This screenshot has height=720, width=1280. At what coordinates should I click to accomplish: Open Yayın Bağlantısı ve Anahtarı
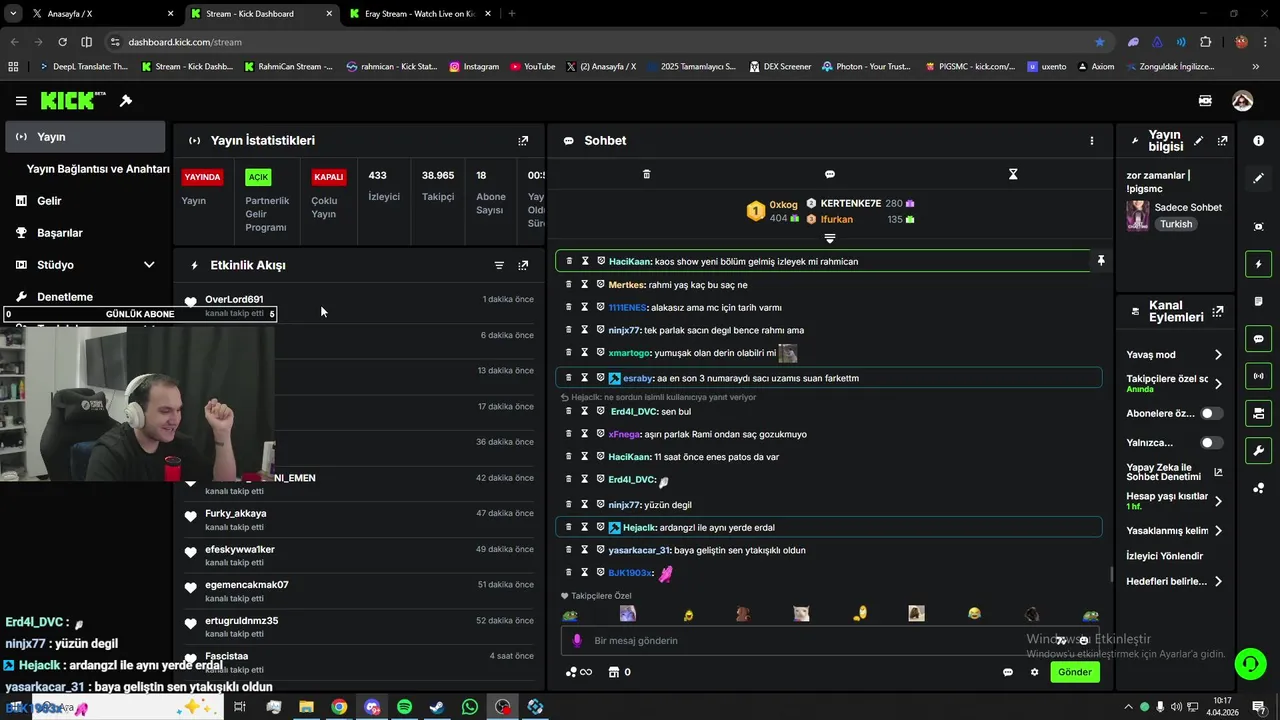click(98, 169)
